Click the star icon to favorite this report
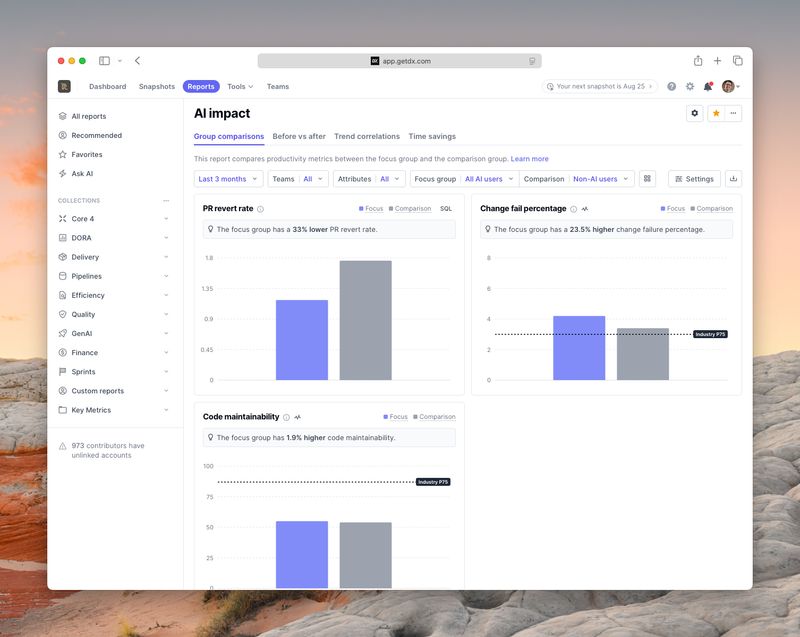The width and height of the screenshot is (800, 637). [716, 114]
